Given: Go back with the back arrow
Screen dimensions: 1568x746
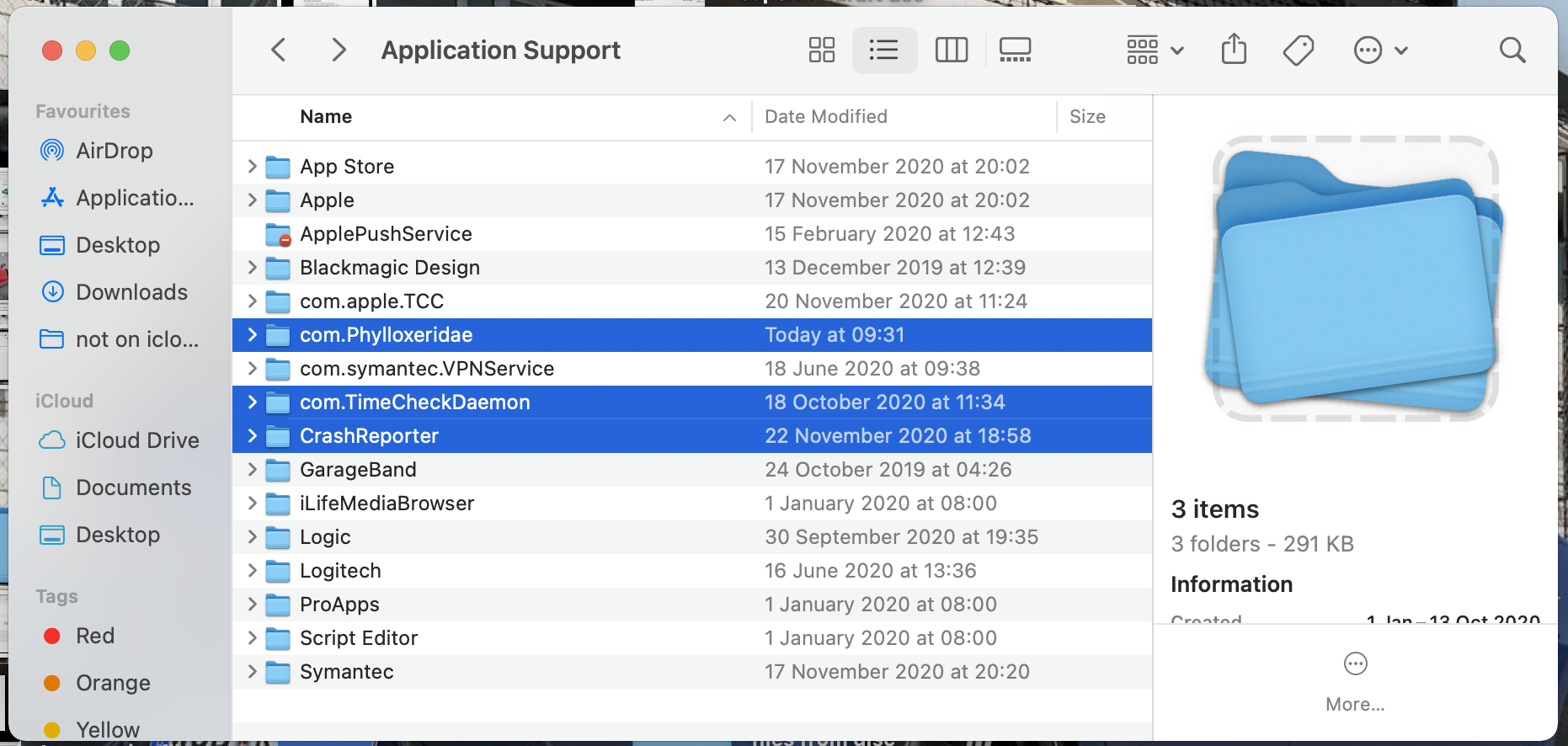Looking at the screenshot, I should tap(279, 51).
